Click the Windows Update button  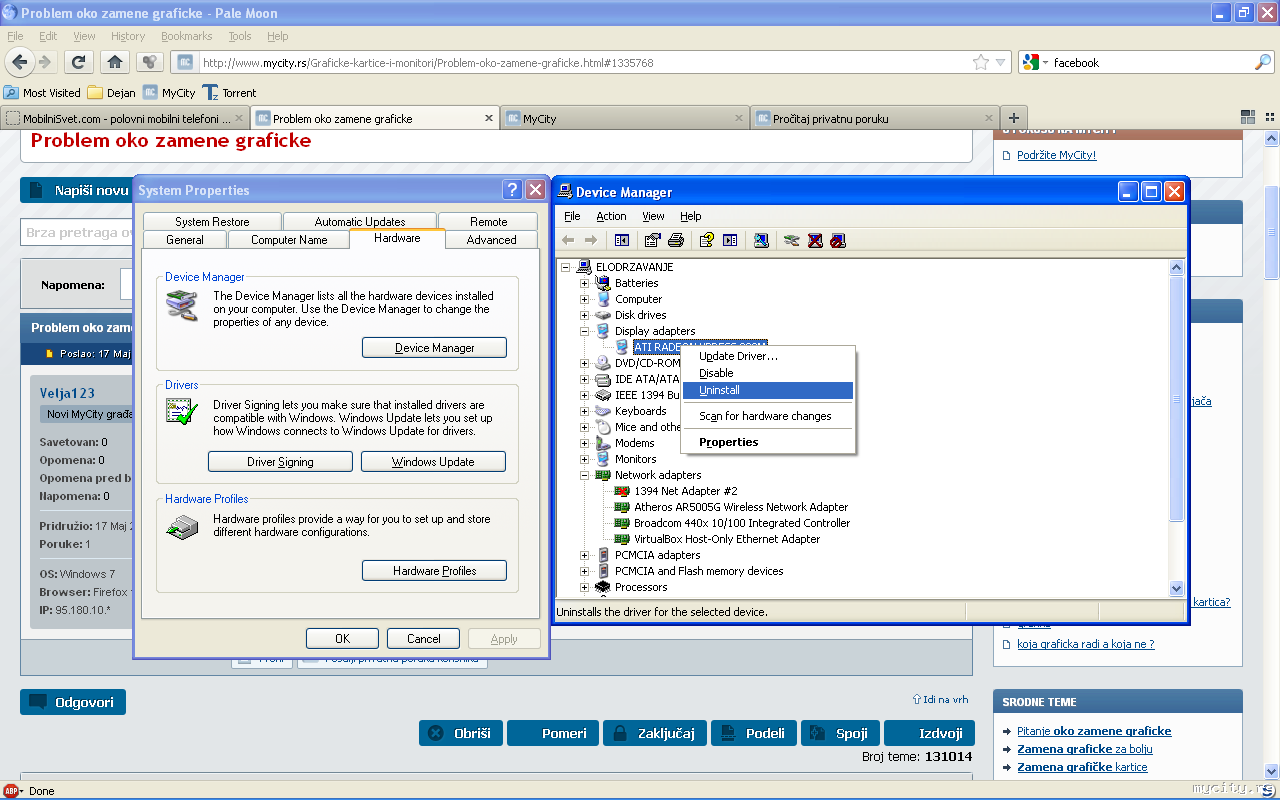433,462
